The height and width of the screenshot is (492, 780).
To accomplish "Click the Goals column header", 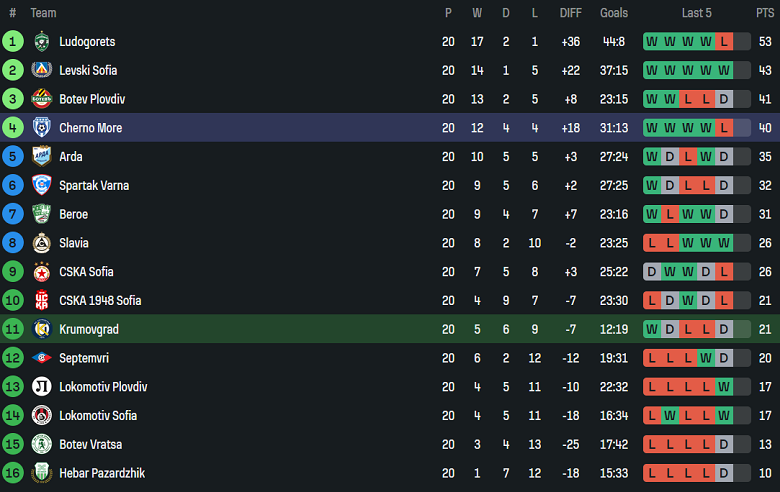I will tap(614, 13).
